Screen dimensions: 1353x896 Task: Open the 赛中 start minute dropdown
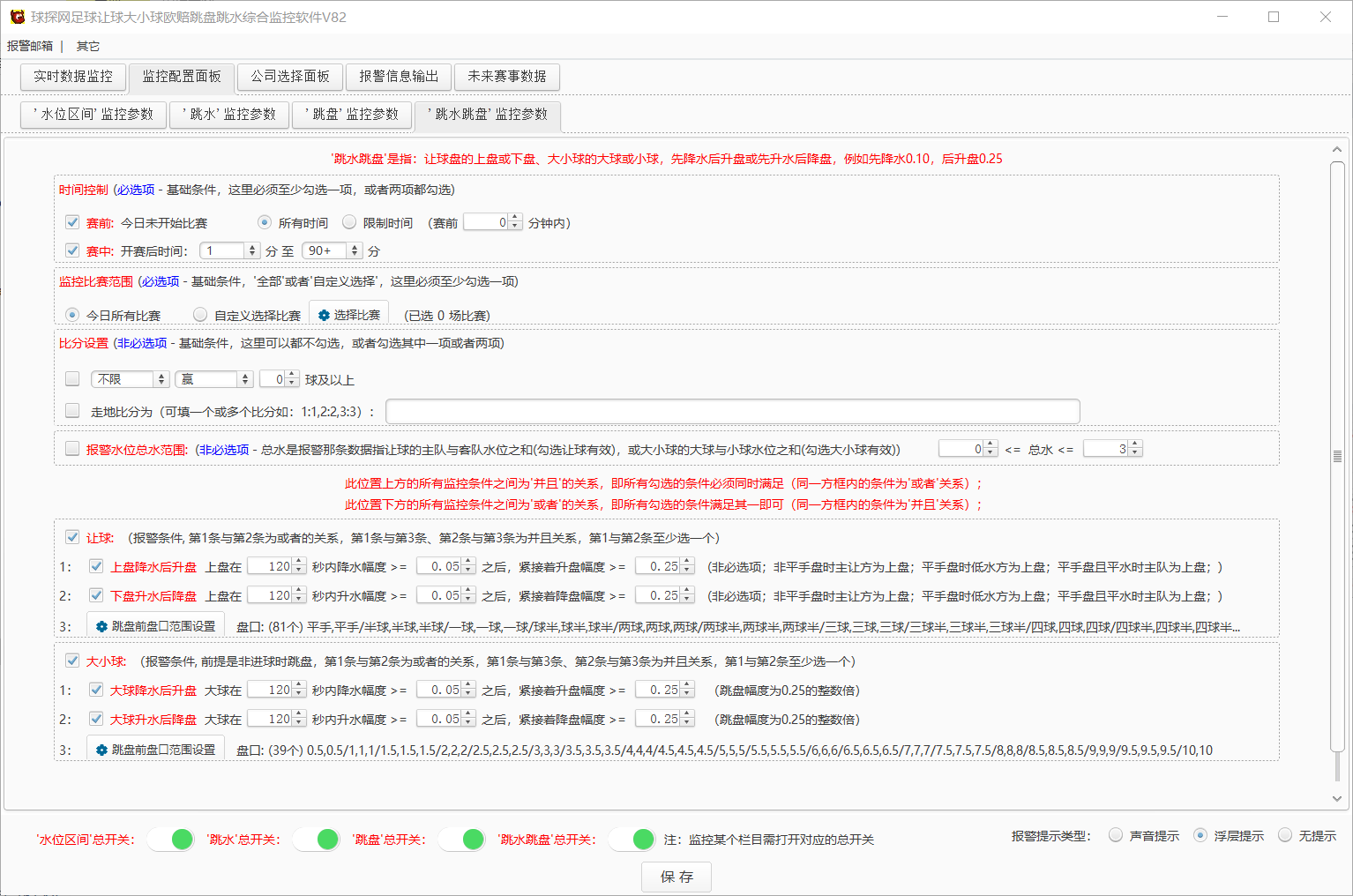click(x=229, y=251)
